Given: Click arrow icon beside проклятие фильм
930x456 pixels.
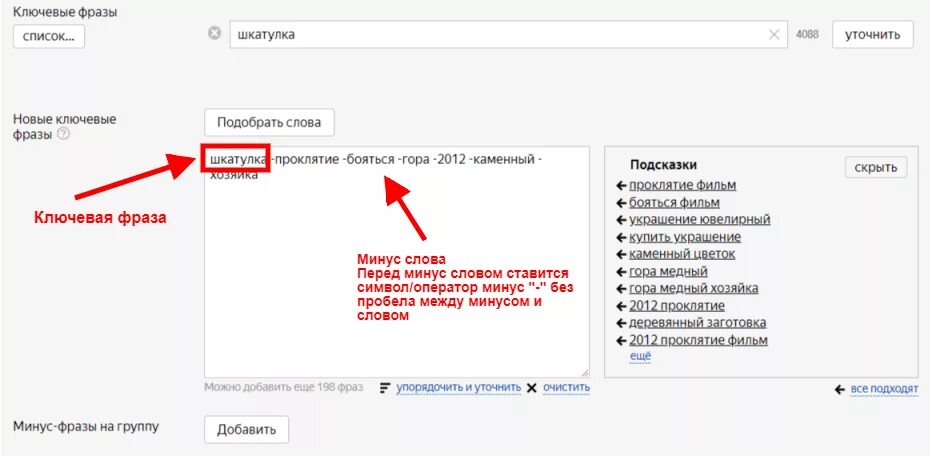Looking at the screenshot, I should coord(621,186).
